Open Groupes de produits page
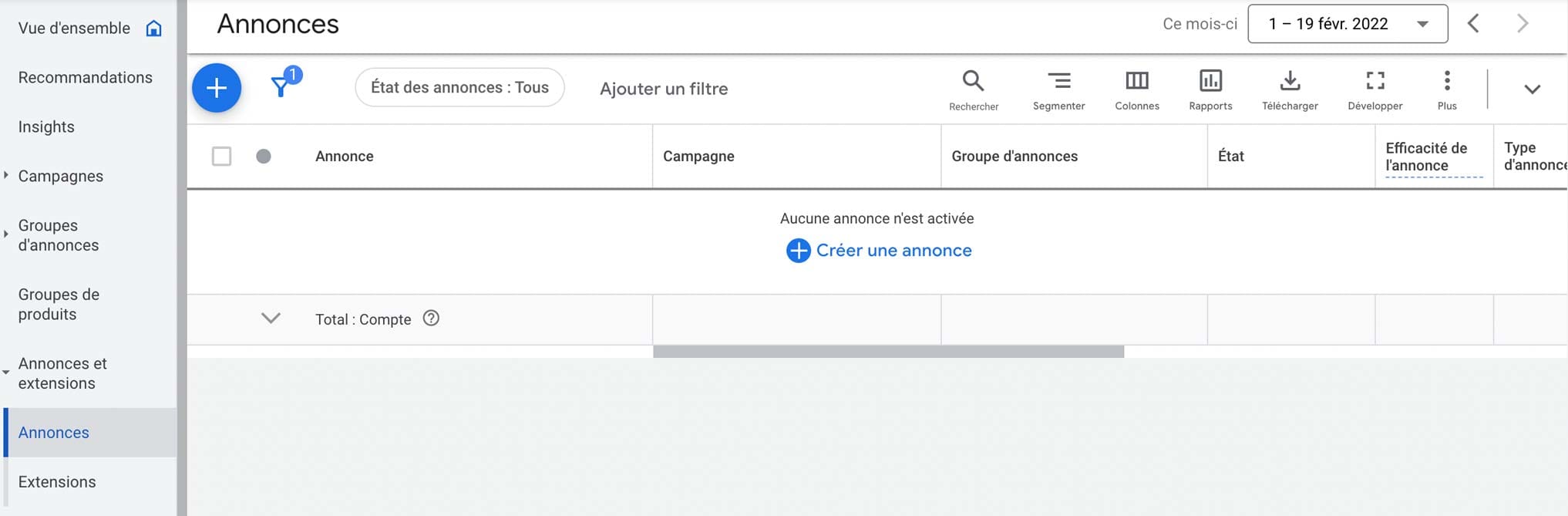This screenshot has height=516, width=1568. pyautogui.click(x=59, y=304)
